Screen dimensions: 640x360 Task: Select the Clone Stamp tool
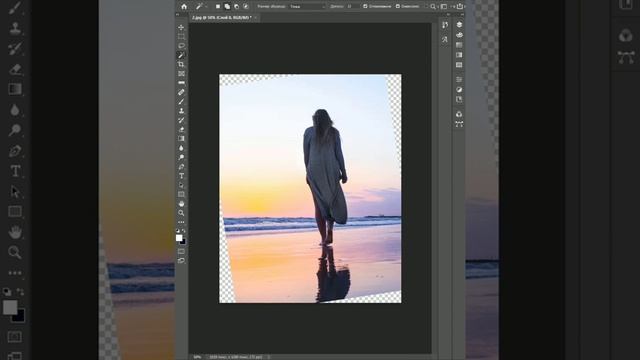click(x=181, y=111)
